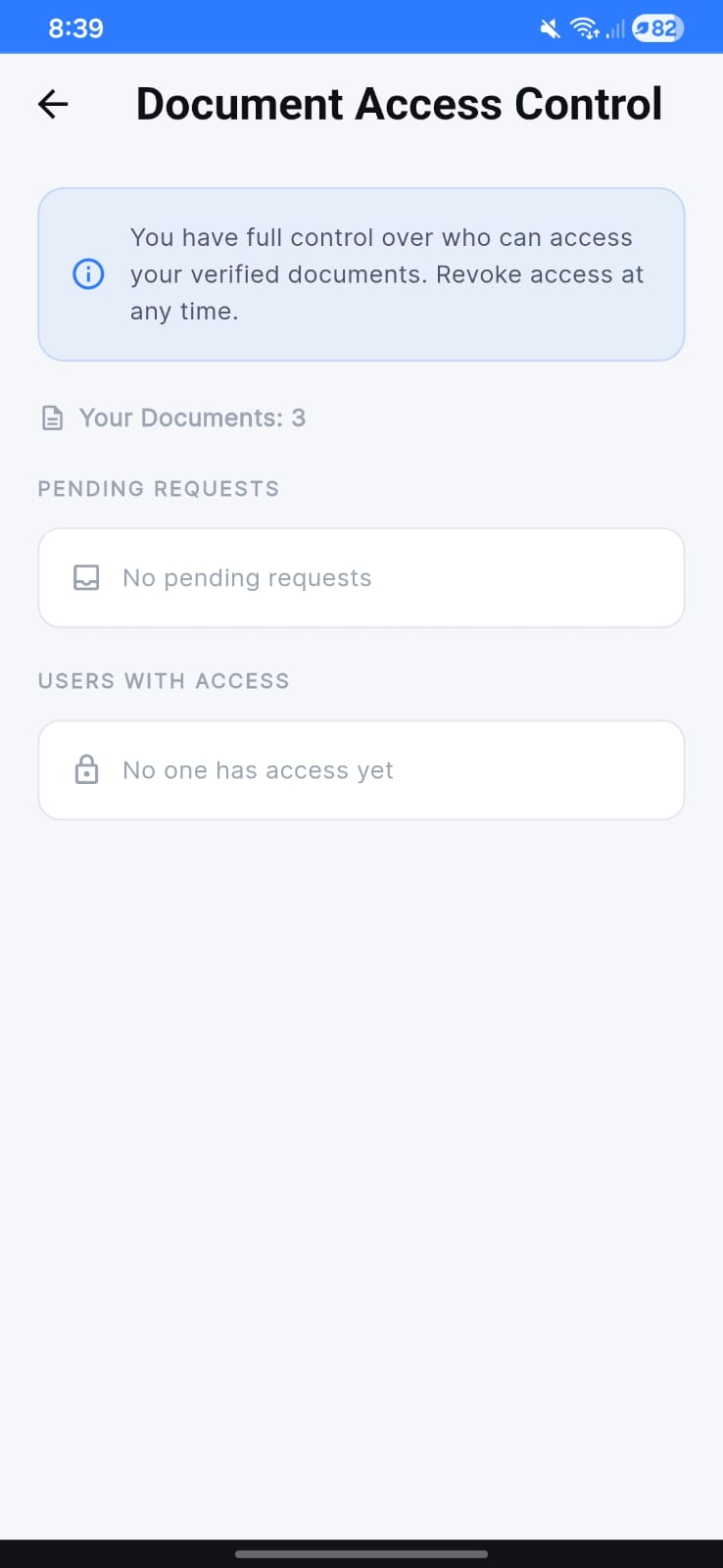This screenshot has height=1568, width=723.
Task: Tap the lock icon in users card
Action: 86,770
